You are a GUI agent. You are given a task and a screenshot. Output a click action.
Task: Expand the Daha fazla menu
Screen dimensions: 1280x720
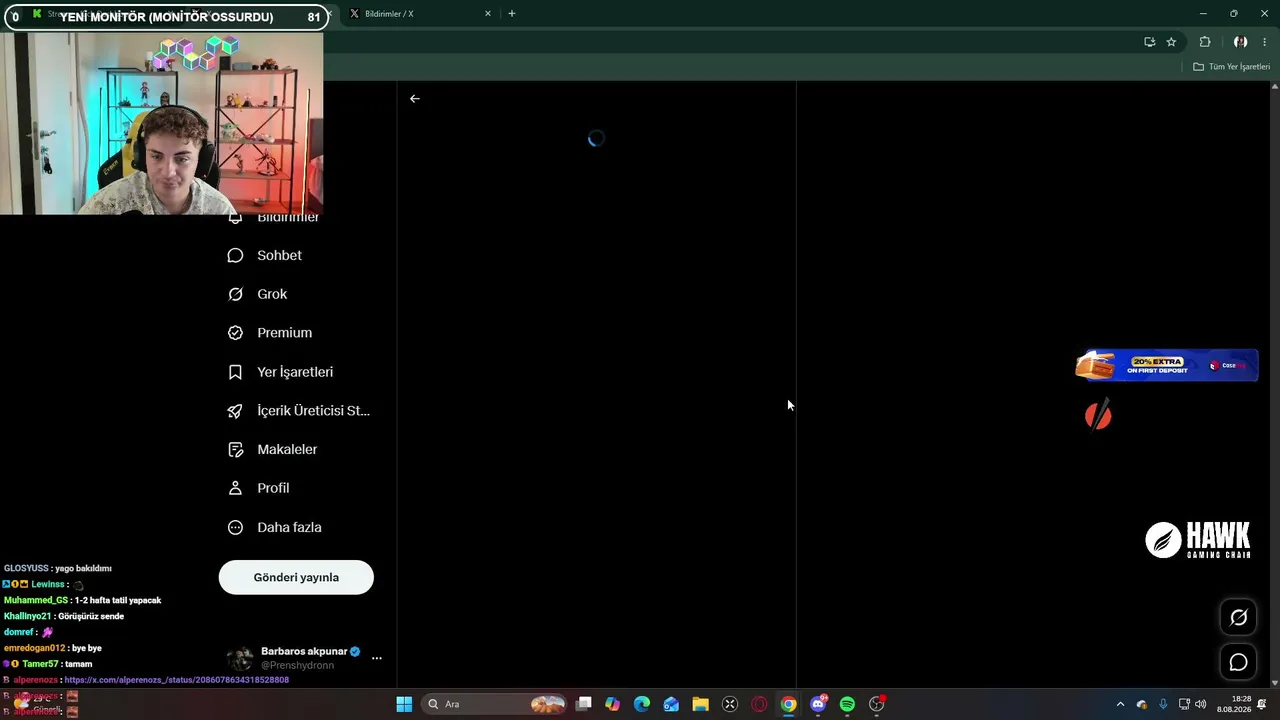click(x=289, y=527)
